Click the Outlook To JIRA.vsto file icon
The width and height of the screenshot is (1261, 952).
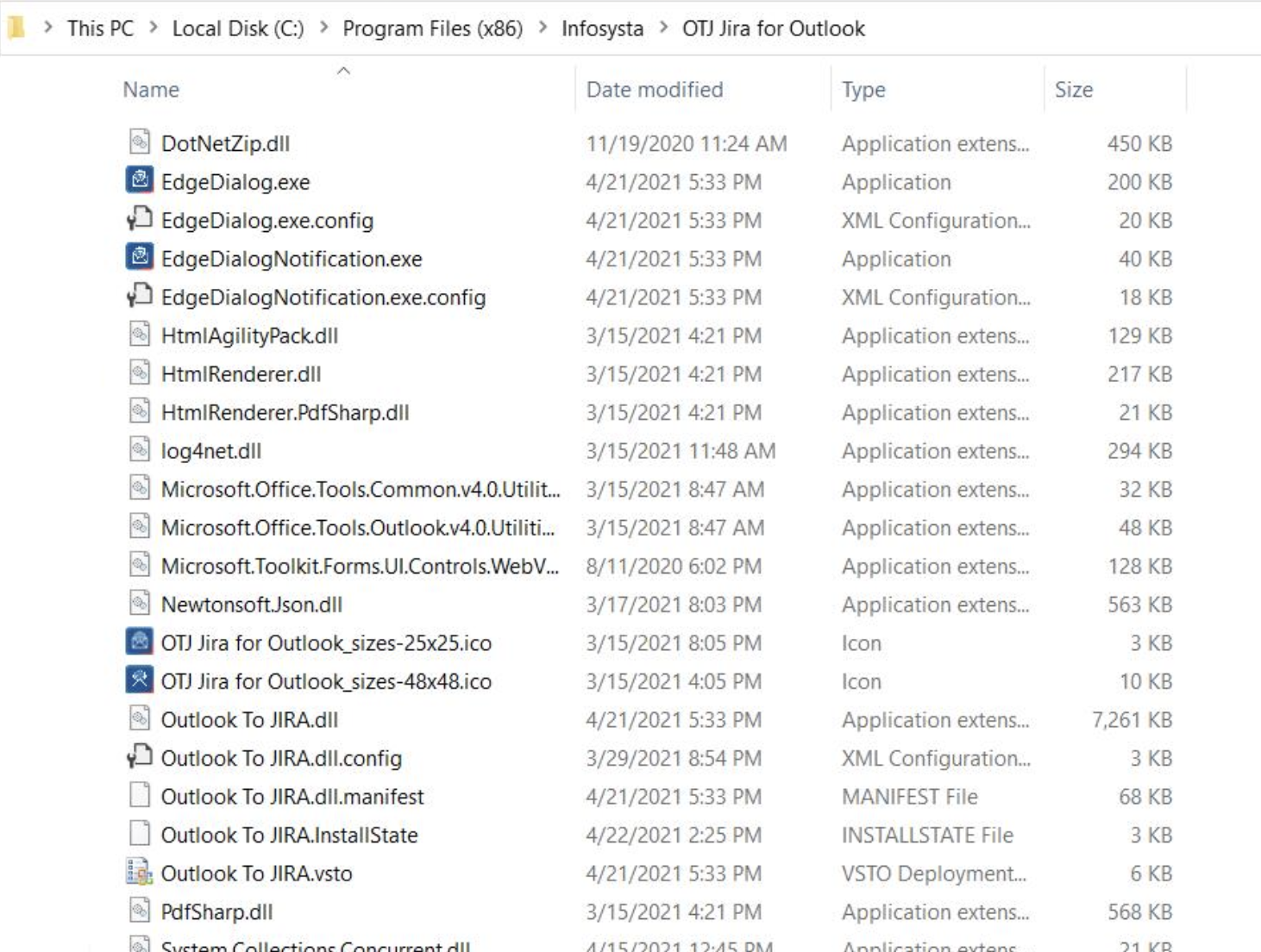(x=140, y=872)
